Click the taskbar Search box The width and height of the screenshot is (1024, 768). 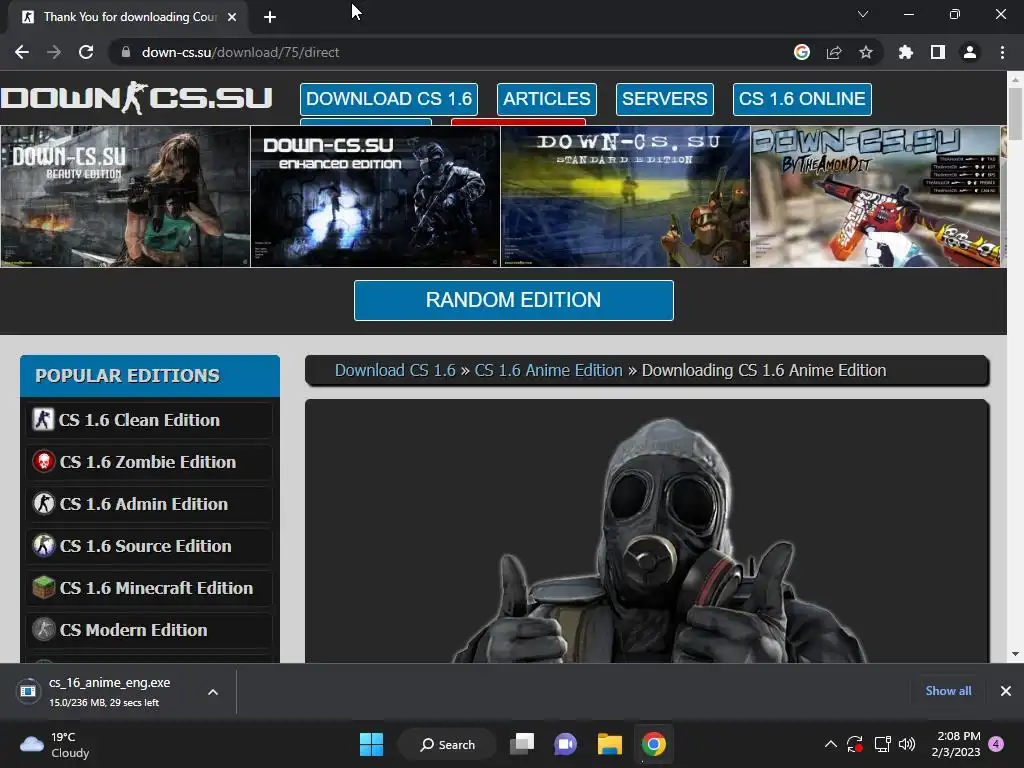coord(447,744)
